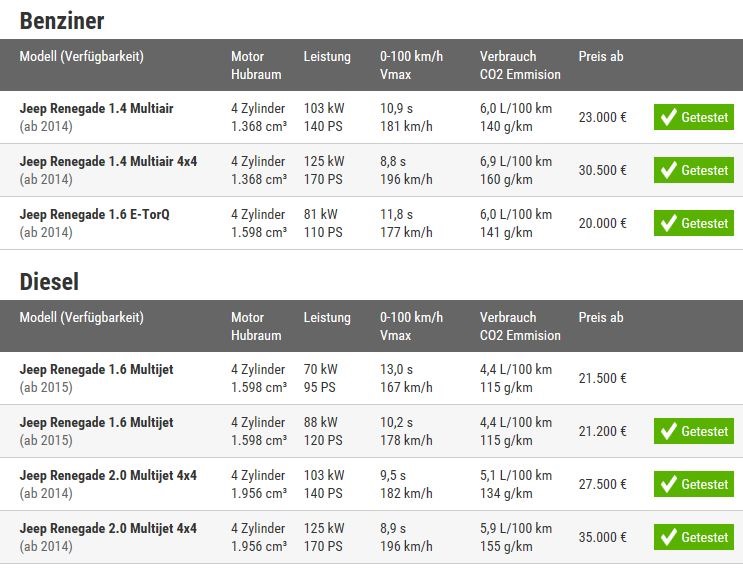Click the Leistung column header in the Diesel table
Image resolution: width=743 pixels, height=568 pixels.
(x=327, y=318)
